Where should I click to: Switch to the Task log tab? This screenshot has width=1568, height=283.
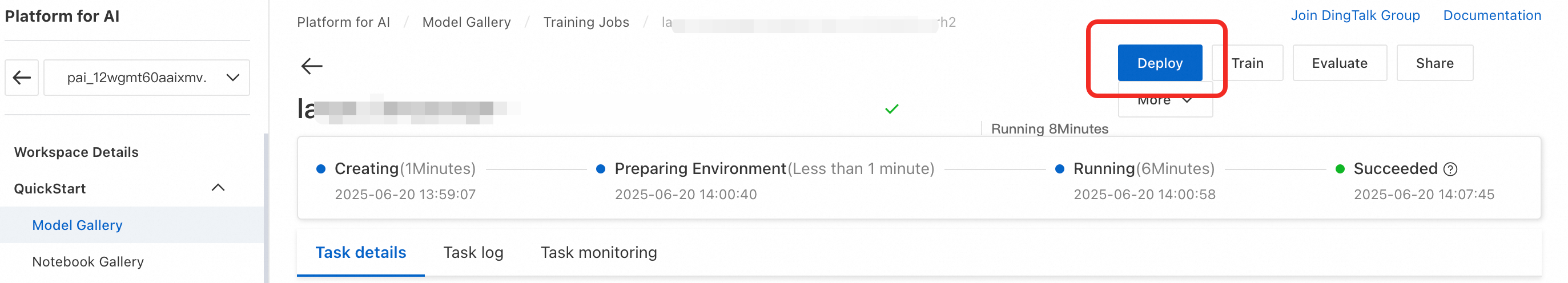click(473, 253)
